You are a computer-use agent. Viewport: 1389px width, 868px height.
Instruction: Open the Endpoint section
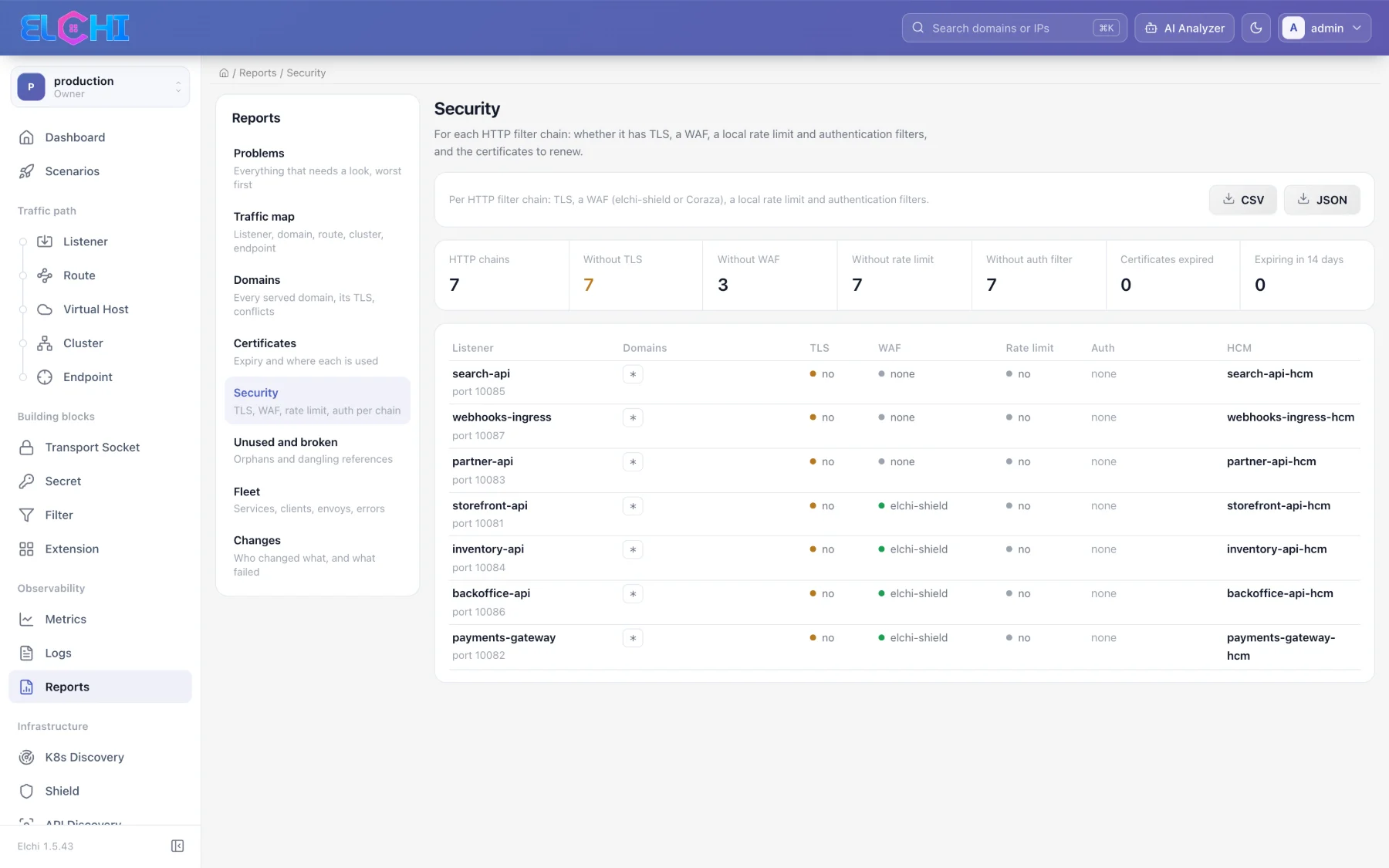pos(87,377)
